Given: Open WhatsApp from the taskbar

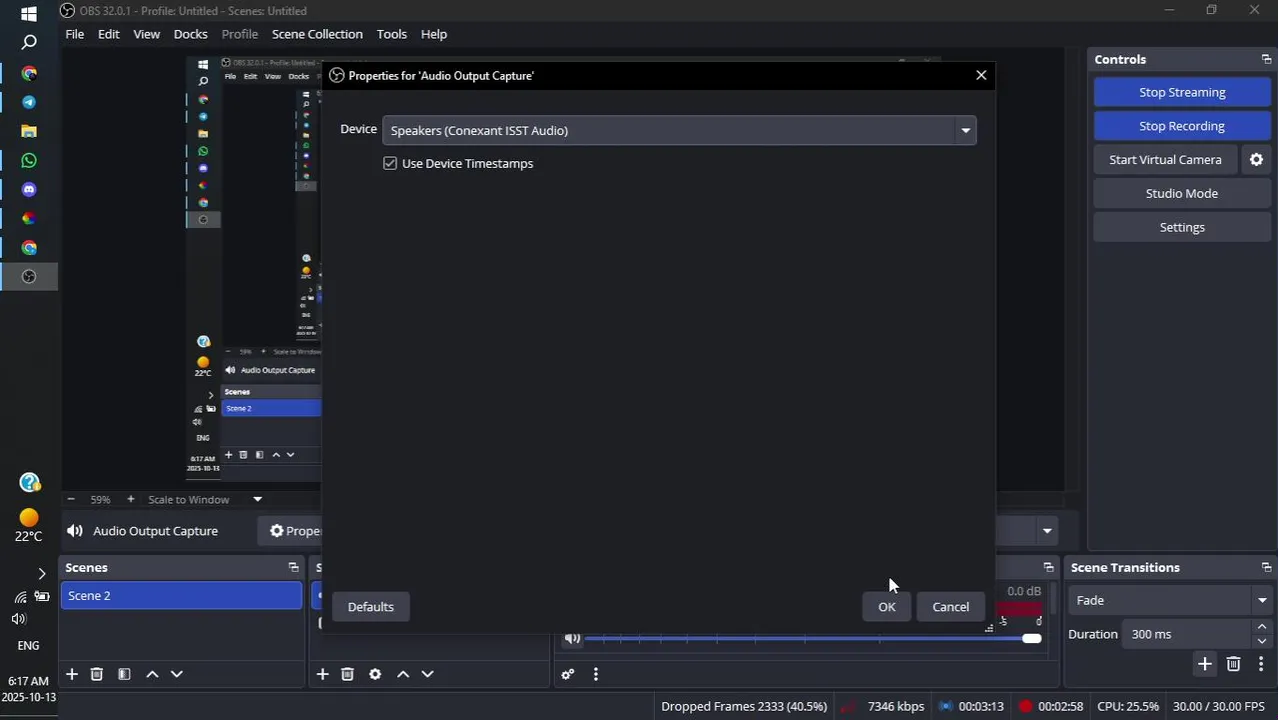Looking at the screenshot, I should point(29,160).
